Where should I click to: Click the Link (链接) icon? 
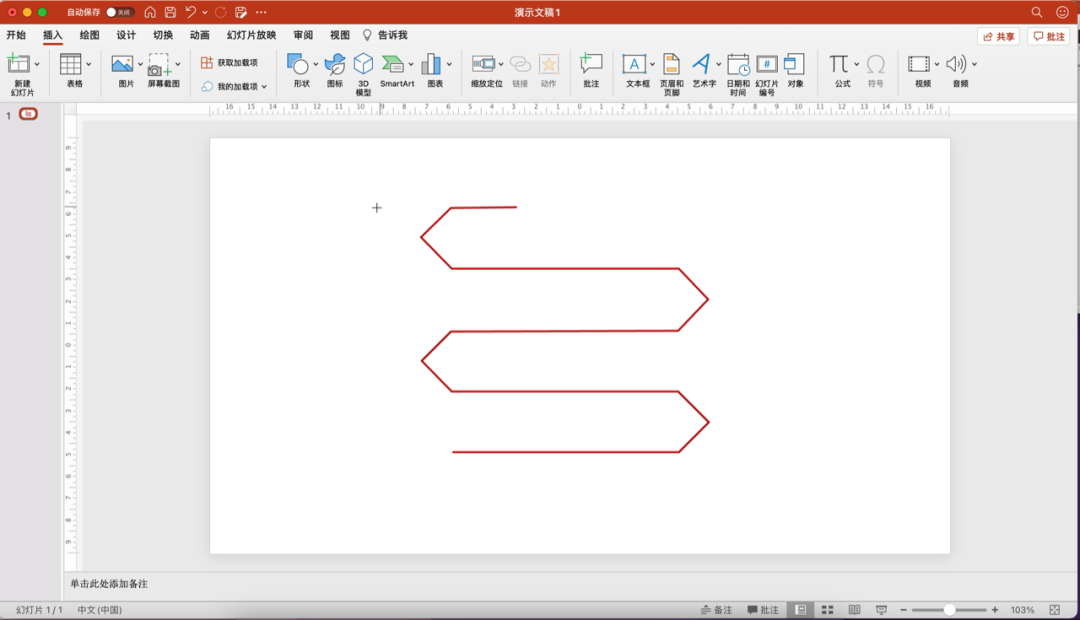pyautogui.click(x=520, y=65)
